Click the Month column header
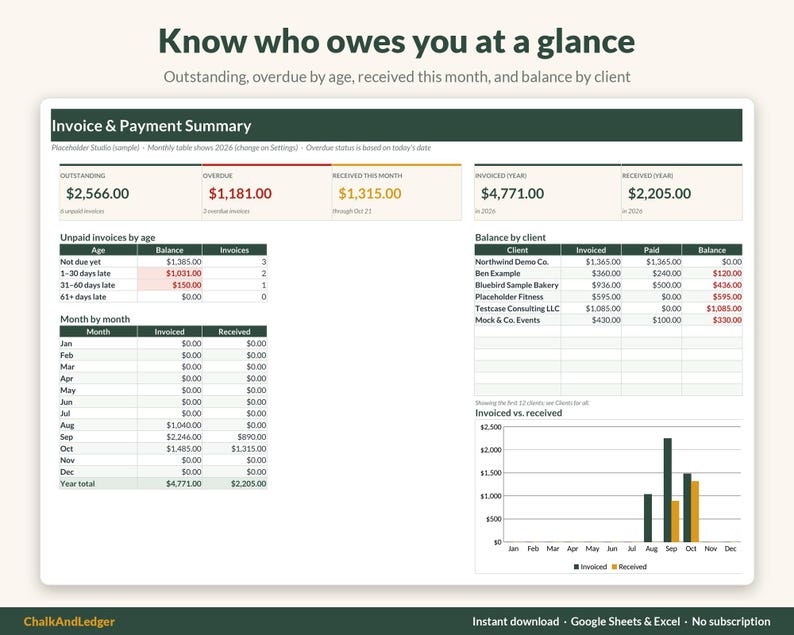Image resolution: width=794 pixels, height=635 pixels. (x=98, y=332)
